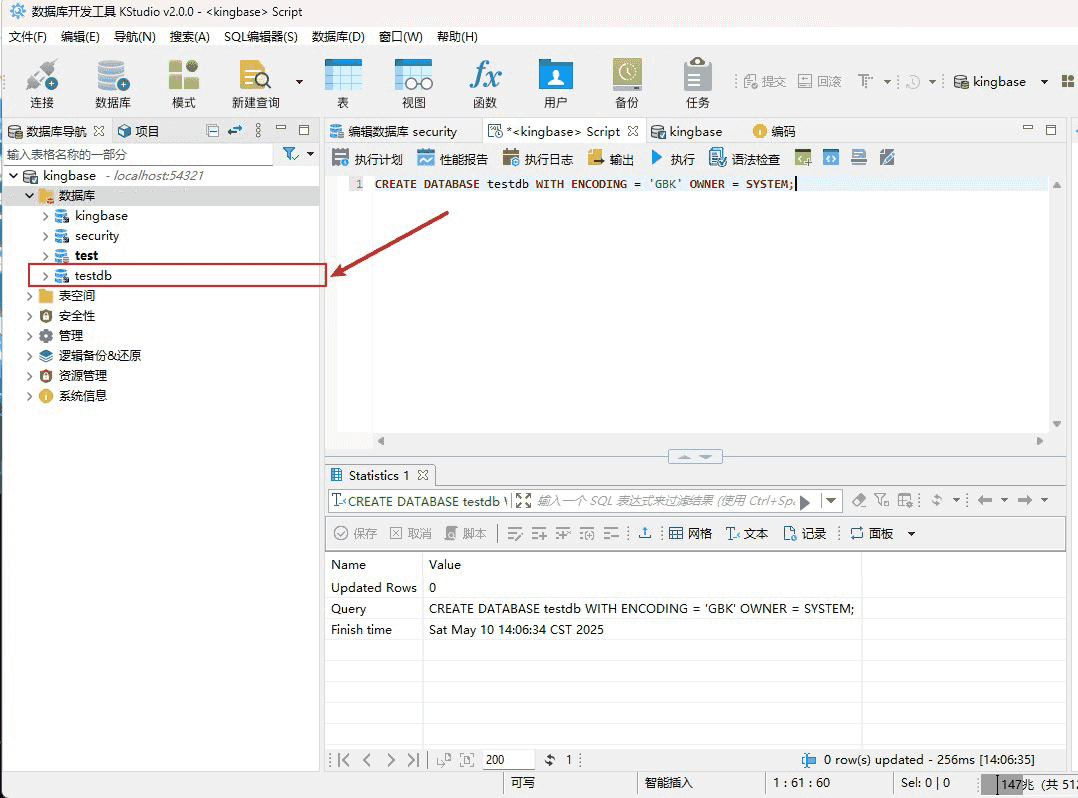Go to last page of results

(412, 760)
